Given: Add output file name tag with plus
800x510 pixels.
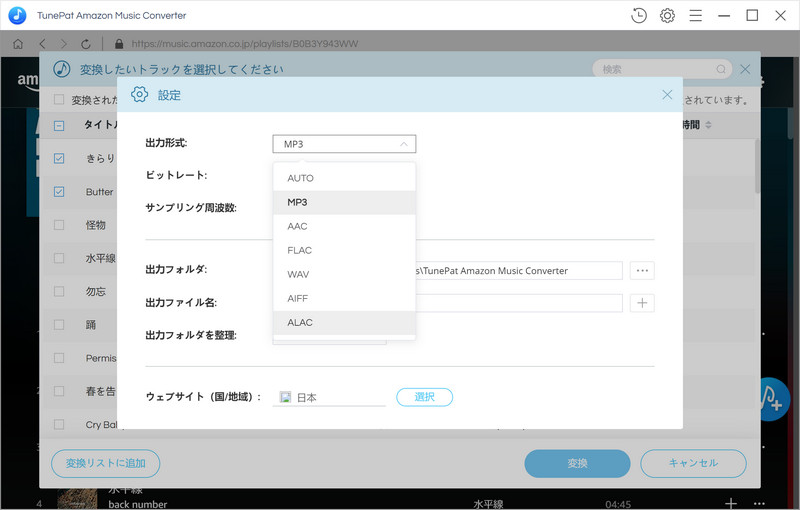Looking at the screenshot, I should (642, 303).
